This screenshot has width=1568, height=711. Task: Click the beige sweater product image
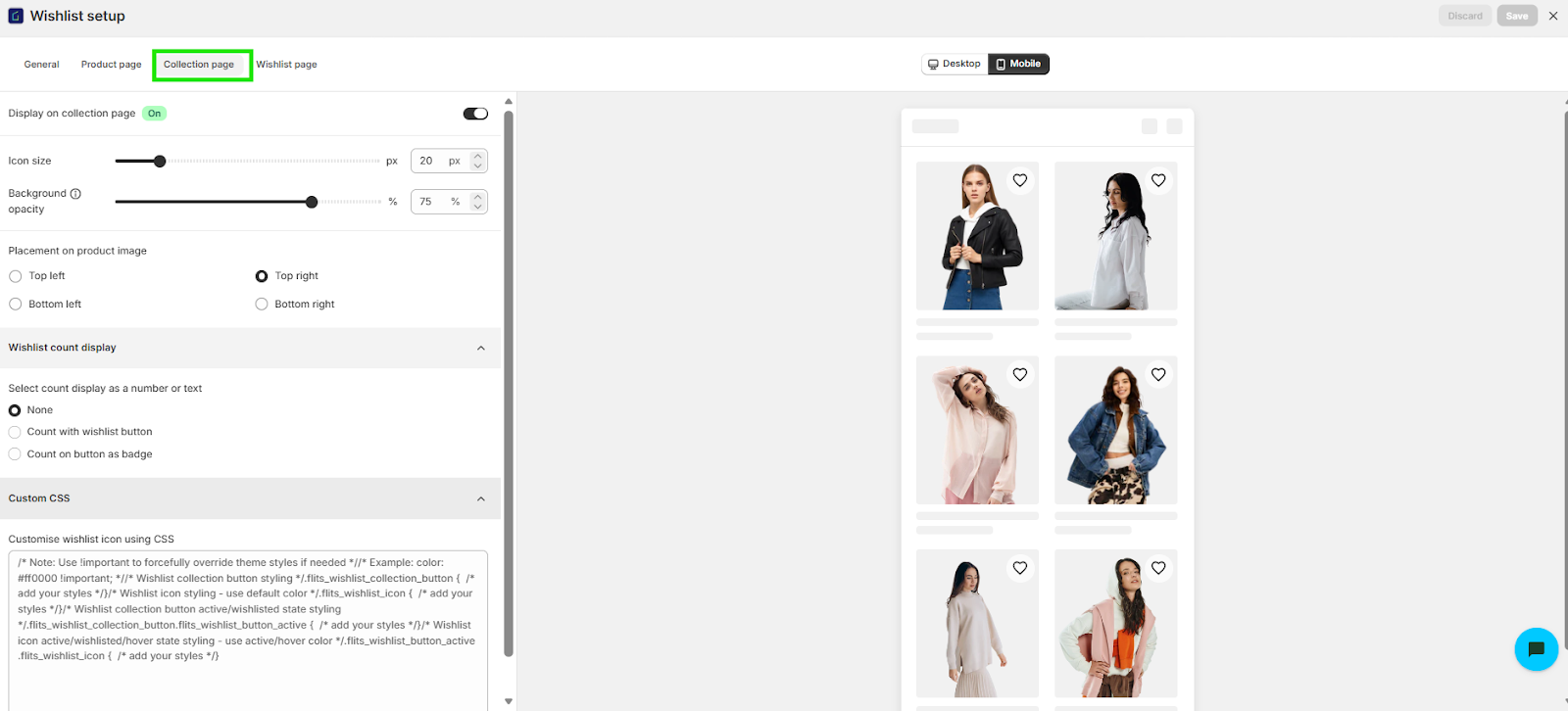point(977,624)
